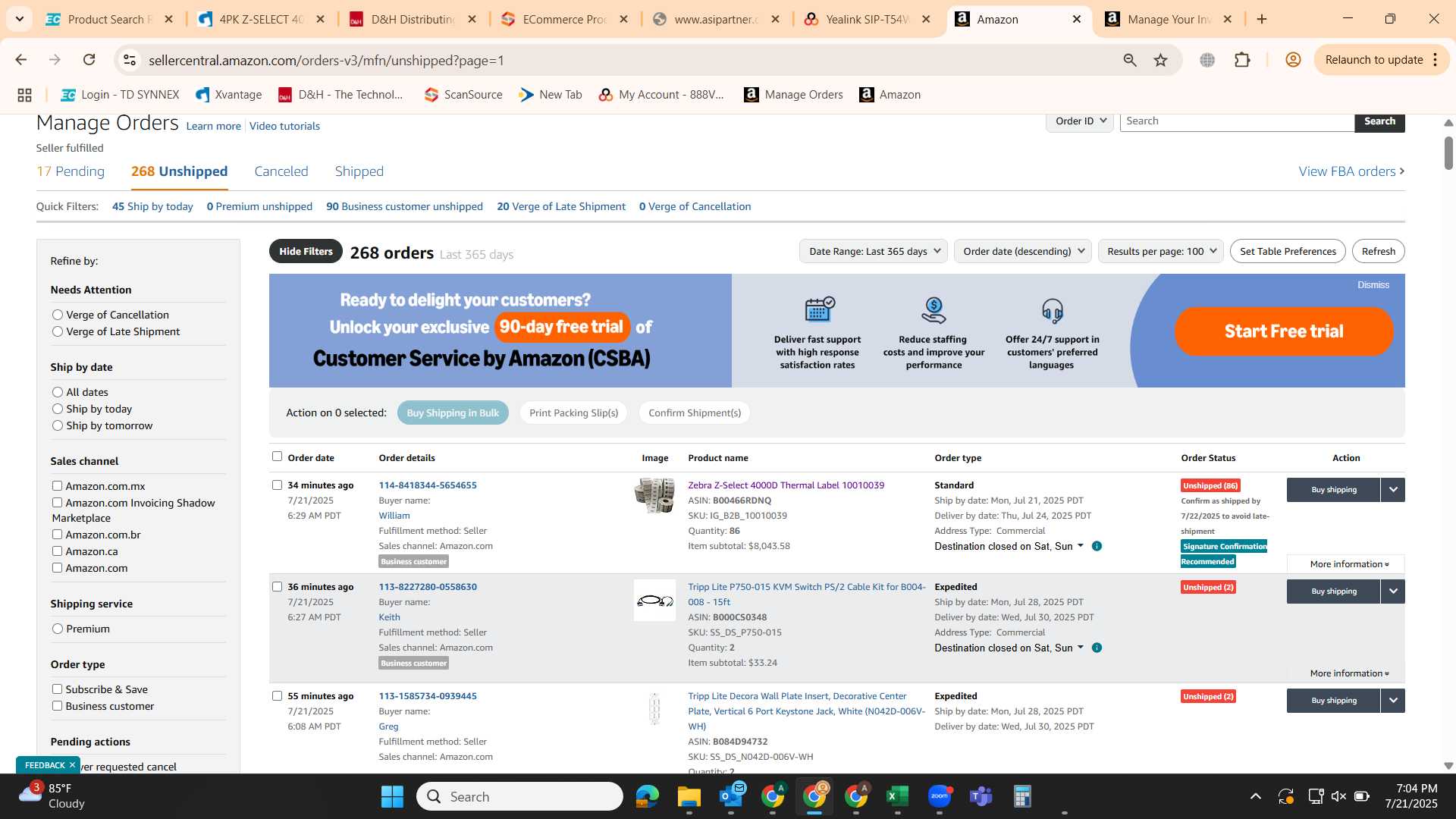Image resolution: width=1456 pixels, height=819 pixels.
Task: Switch to the Shipped orders tab
Action: (359, 171)
